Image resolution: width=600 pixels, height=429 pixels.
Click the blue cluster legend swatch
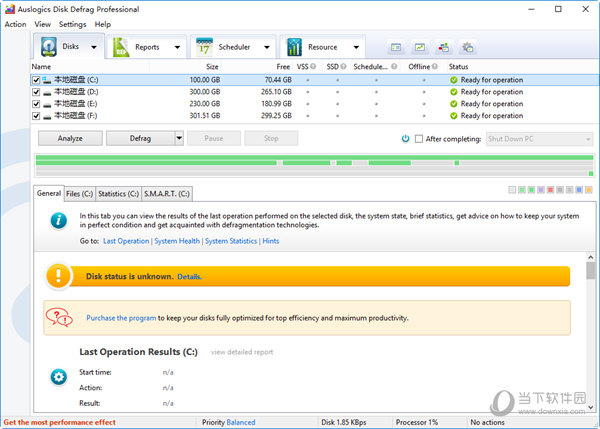coord(579,190)
